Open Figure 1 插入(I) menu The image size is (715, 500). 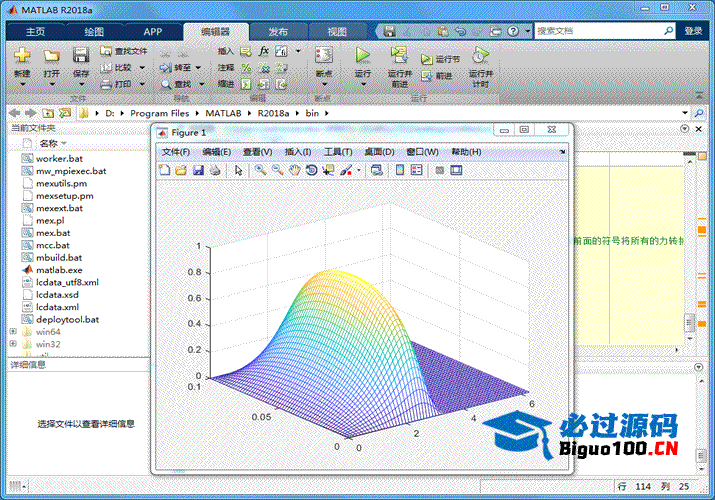pyautogui.click(x=298, y=152)
